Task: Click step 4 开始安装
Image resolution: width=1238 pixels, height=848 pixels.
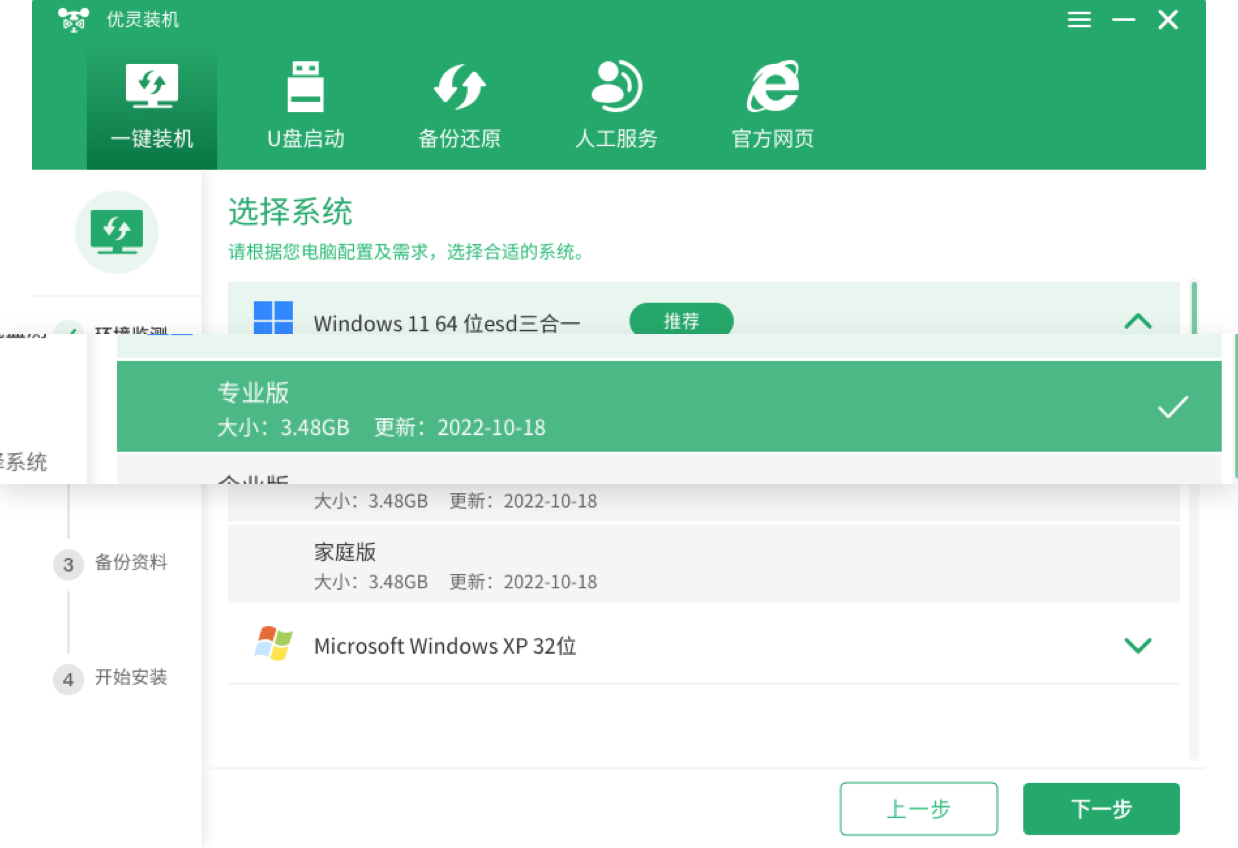Action: coord(111,679)
